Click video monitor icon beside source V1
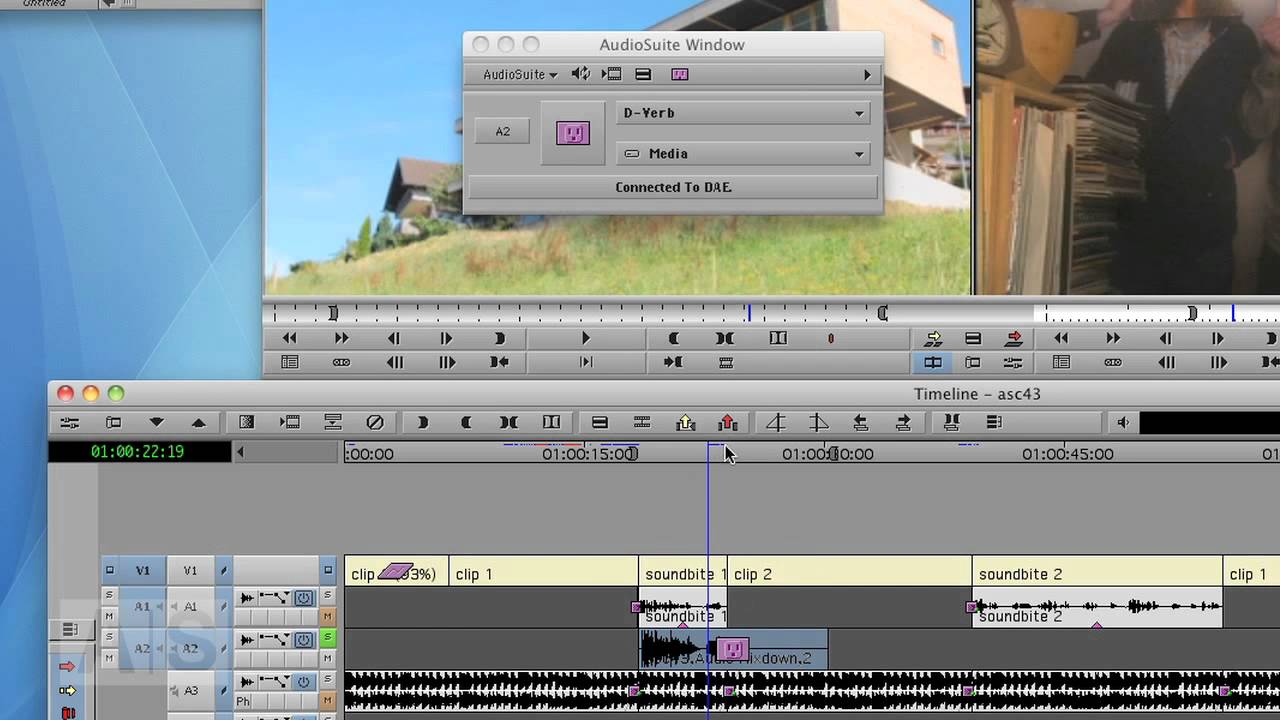Image resolution: width=1280 pixels, height=720 pixels. (110, 571)
